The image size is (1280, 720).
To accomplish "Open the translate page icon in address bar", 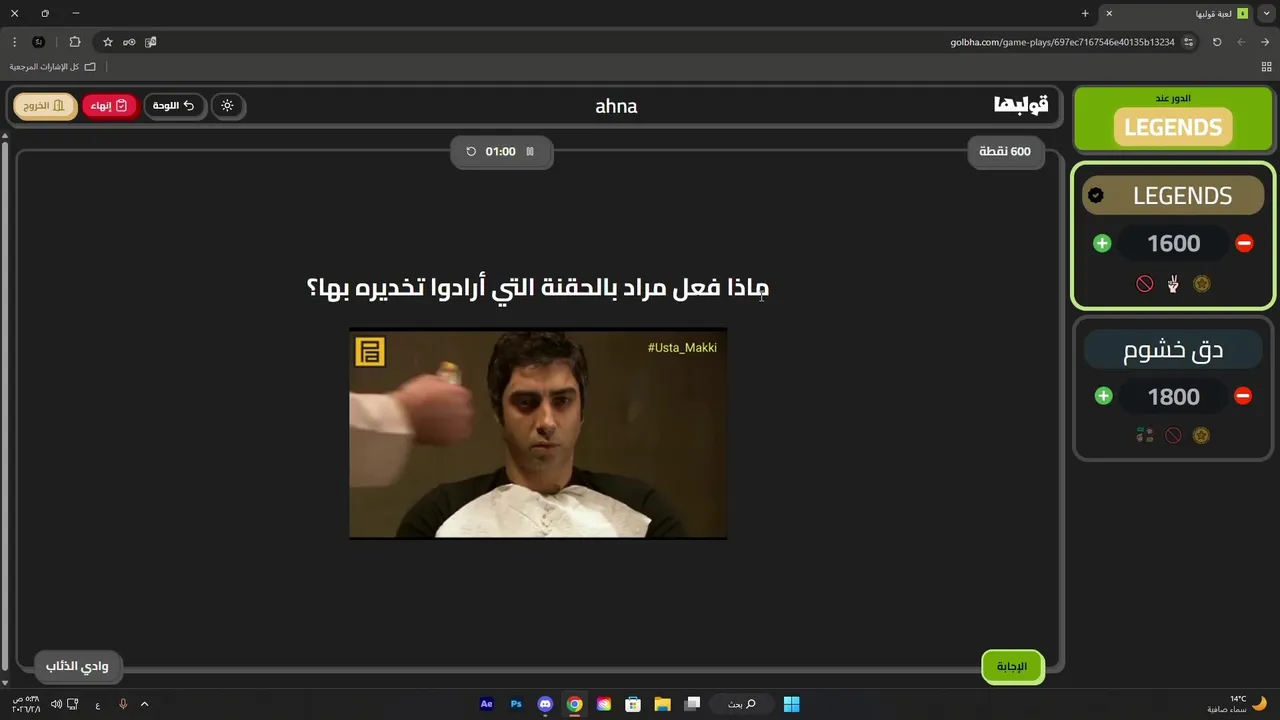I will (x=150, y=42).
